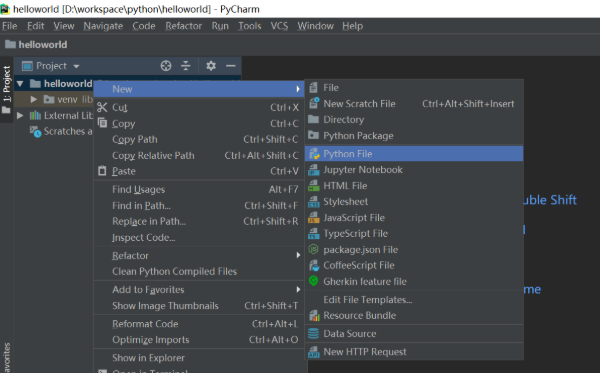
Task: Select Show in Explorer entry
Action: [199, 358]
